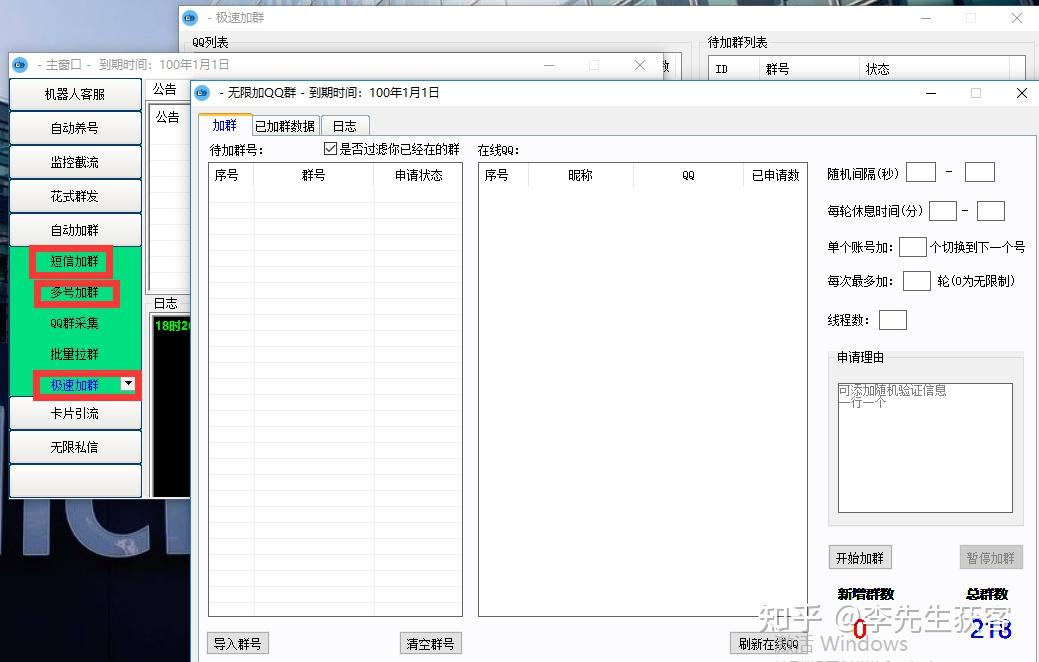Click the 总群数 count value
The width and height of the screenshot is (1039, 662).
(990, 628)
